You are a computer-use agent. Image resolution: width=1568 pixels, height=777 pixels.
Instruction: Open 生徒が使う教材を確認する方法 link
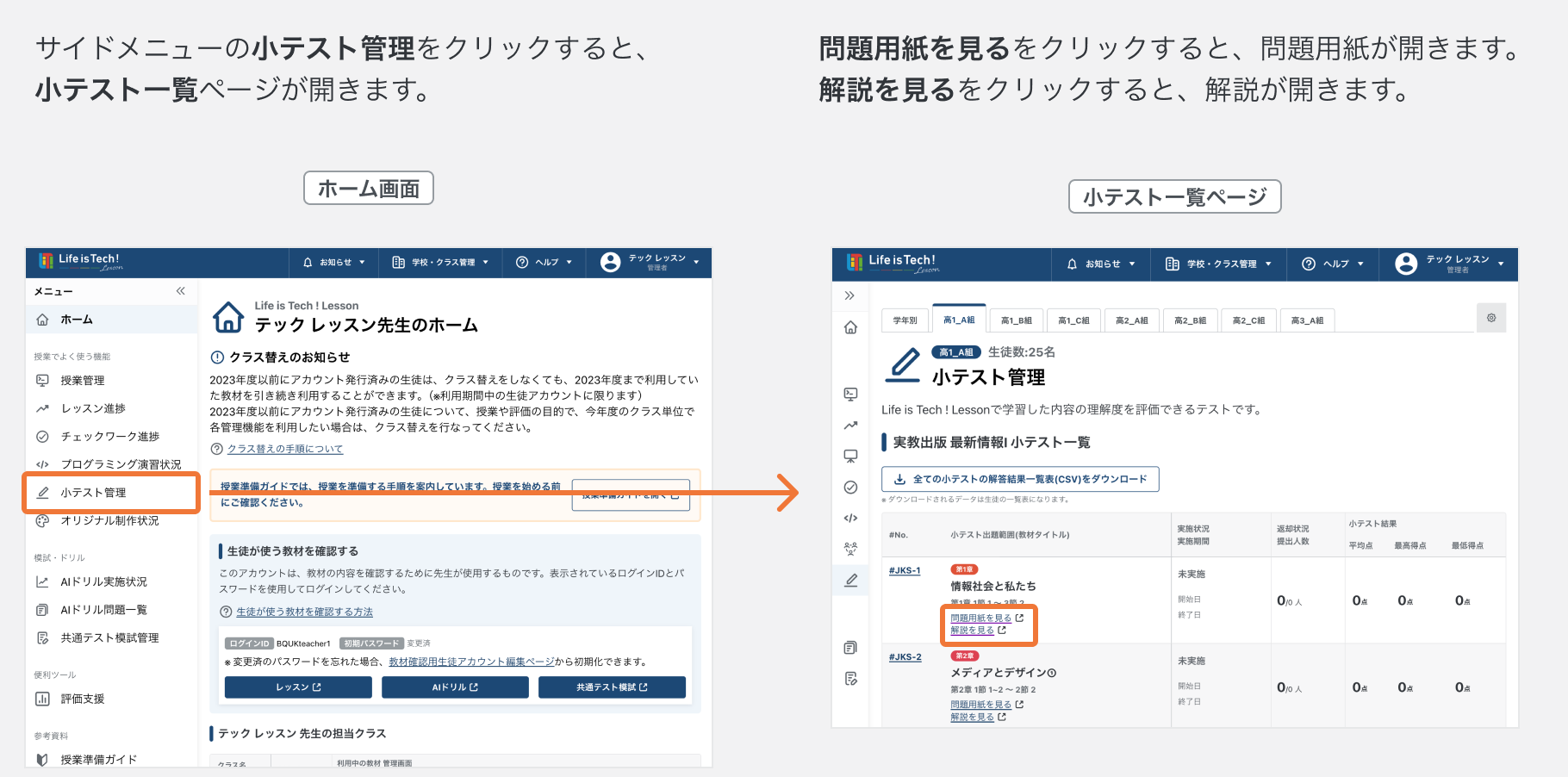[305, 612]
